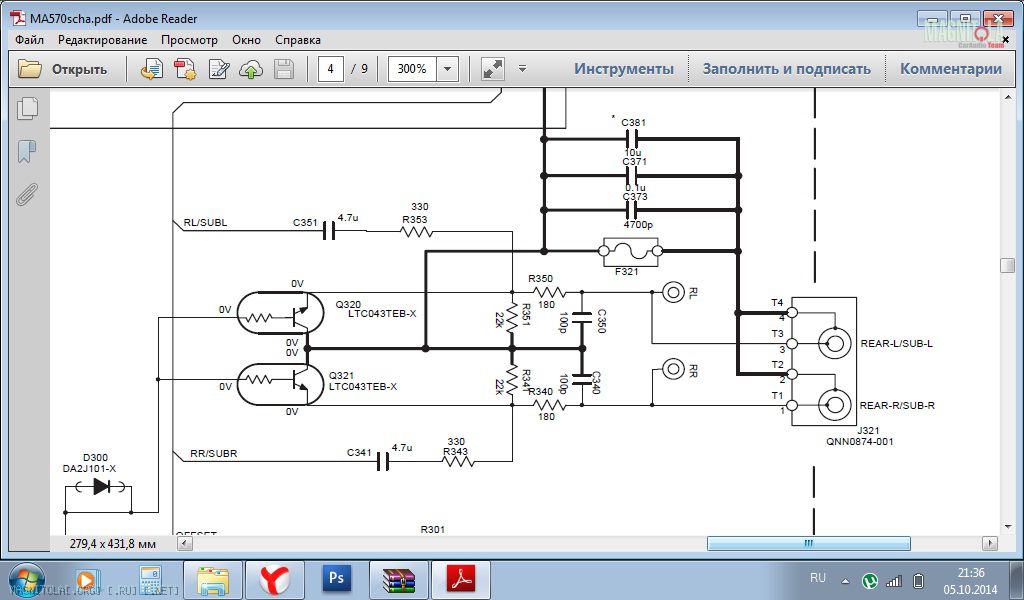Click the J321 connector label
The image size is (1024, 600).
(868, 431)
